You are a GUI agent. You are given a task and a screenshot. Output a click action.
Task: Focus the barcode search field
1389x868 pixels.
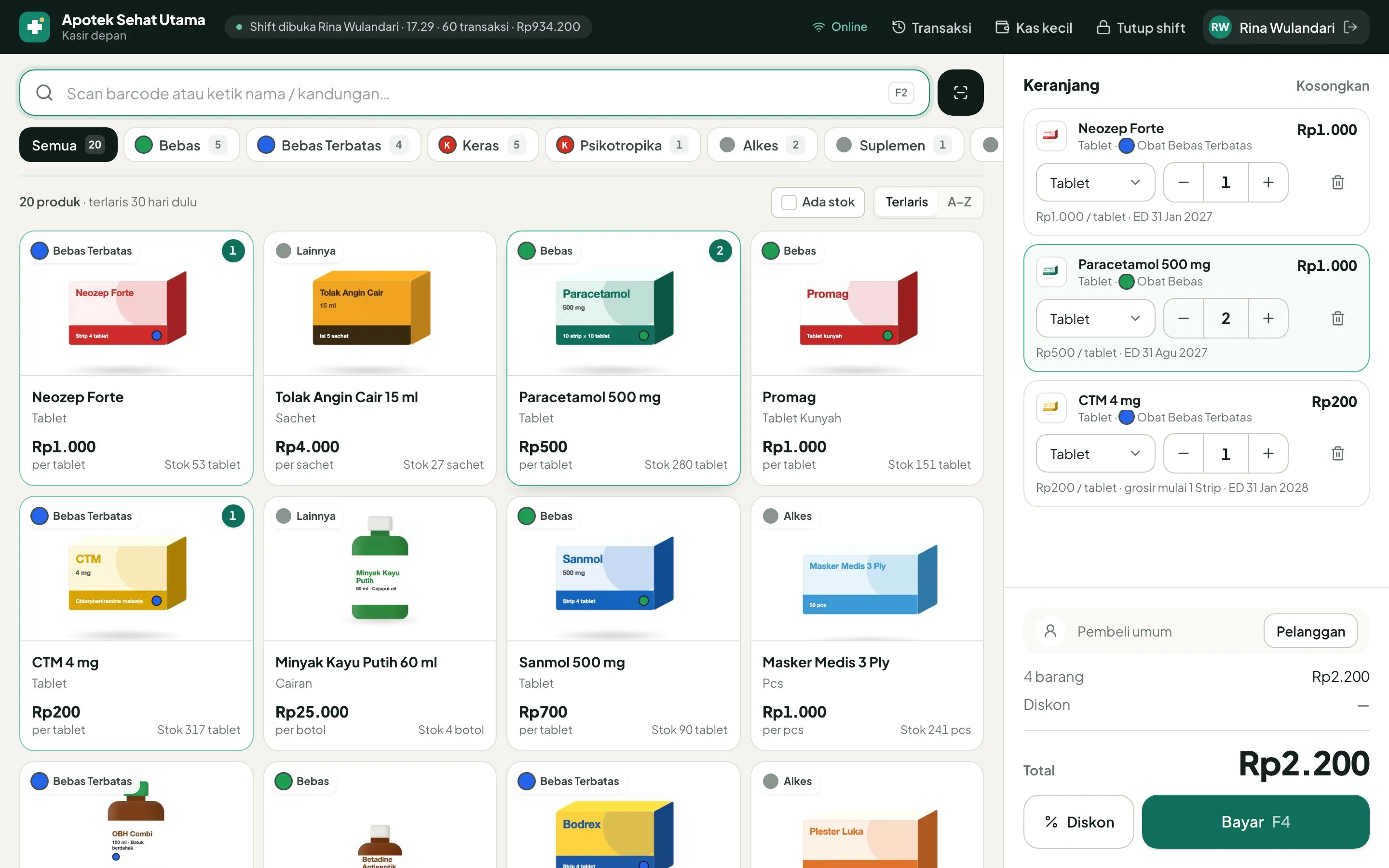tap(474, 93)
